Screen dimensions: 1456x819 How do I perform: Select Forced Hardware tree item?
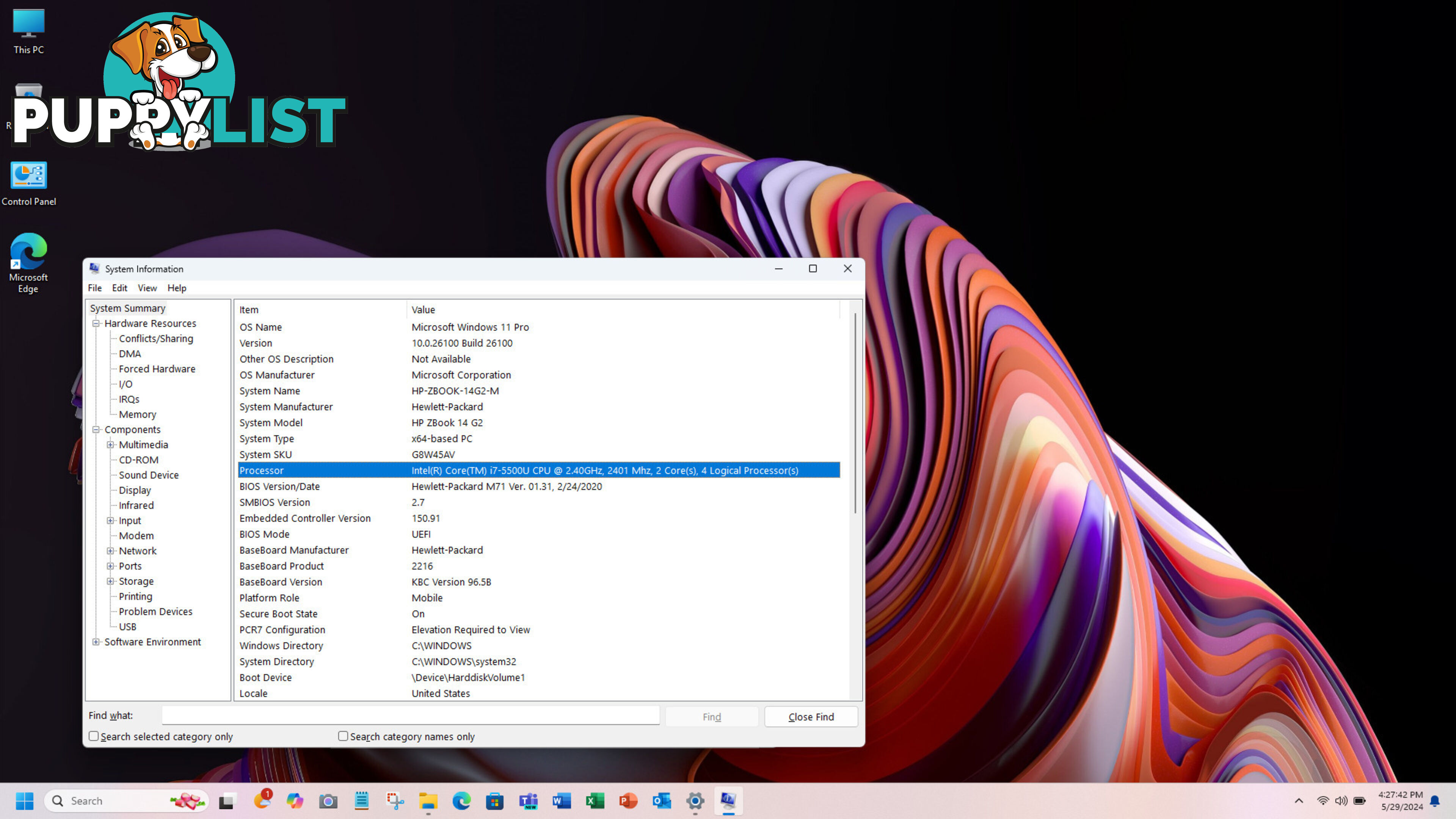pos(157,369)
